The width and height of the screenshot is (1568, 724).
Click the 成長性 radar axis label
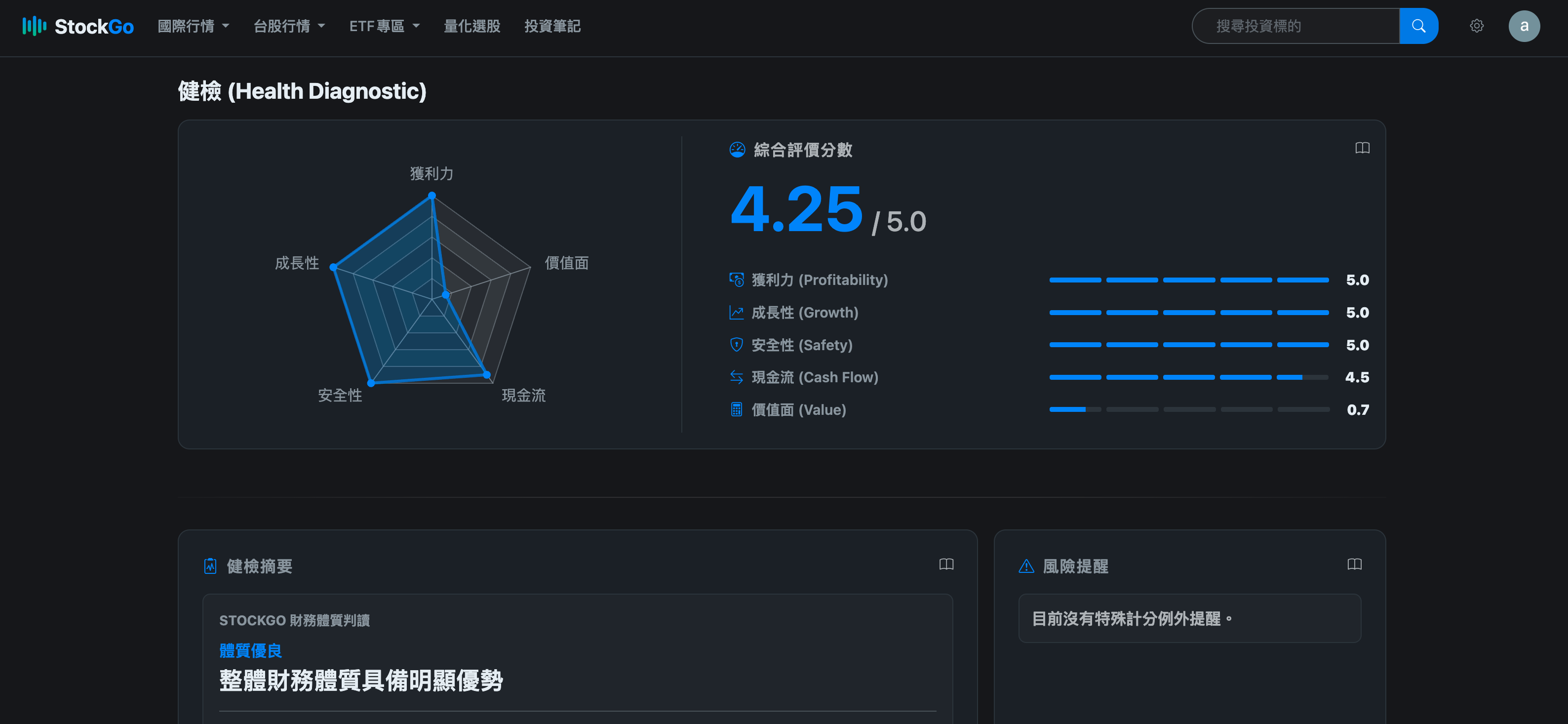(x=296, y=263)
